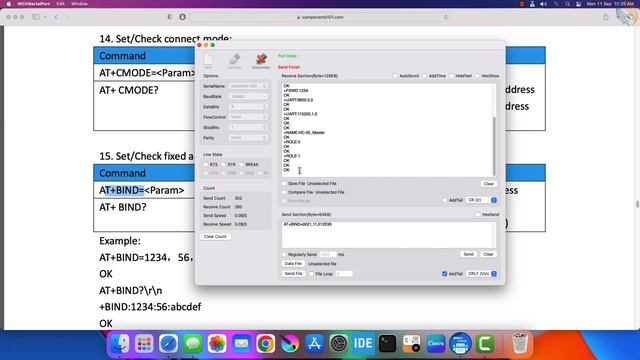Click Spotlight search icon in menu bar
The width and height of the screenshot is (640, 360).
567,4
